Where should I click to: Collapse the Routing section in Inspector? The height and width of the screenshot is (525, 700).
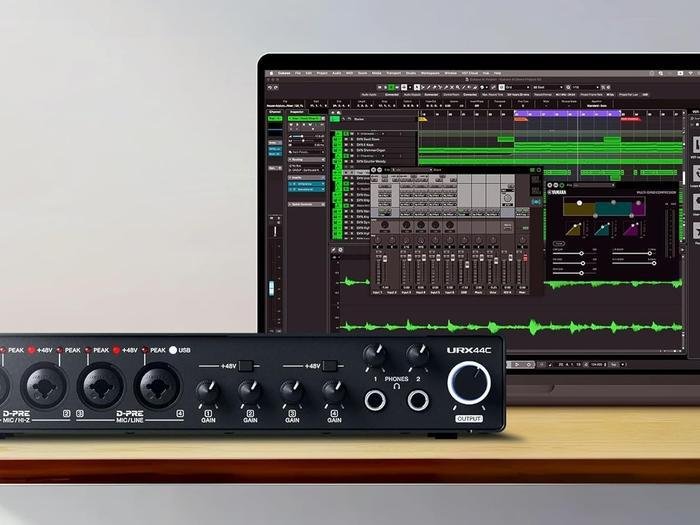click(x=306, y=159)
